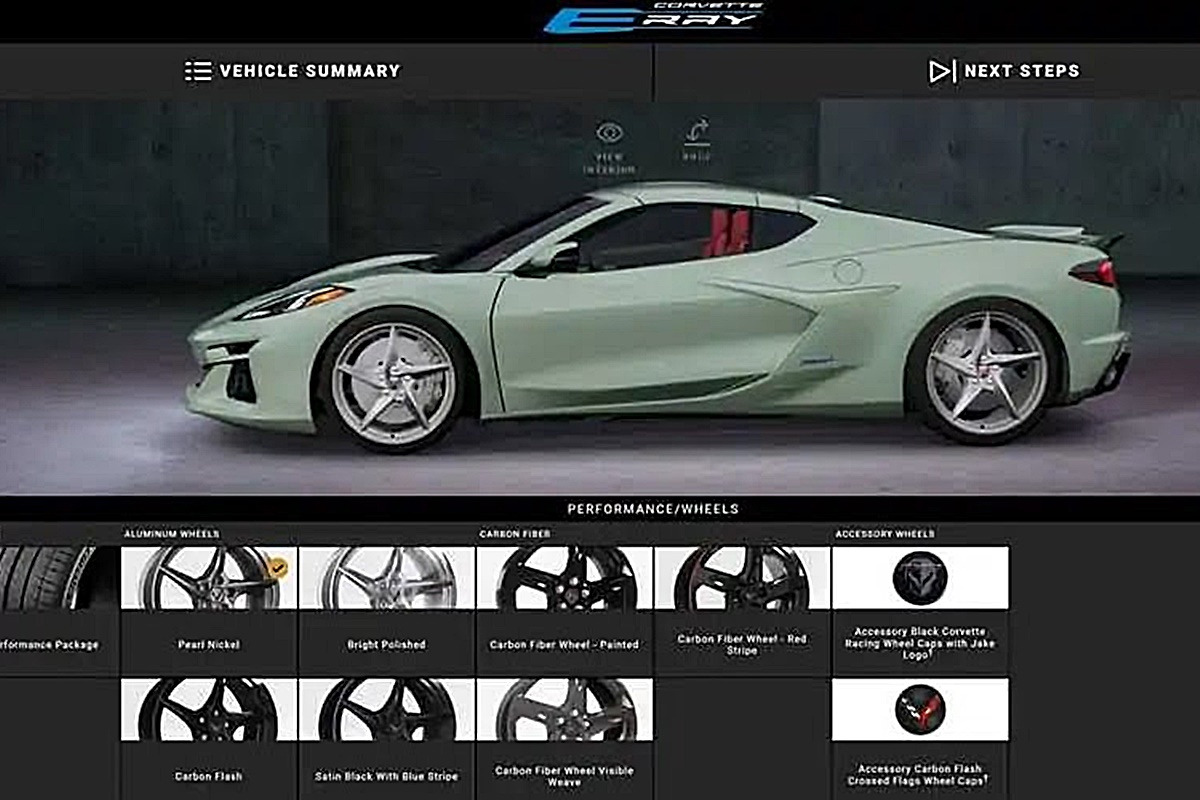1200x800 pixels.
Task: Click the Corvette E-Ray logo
Action: (652, 17)
